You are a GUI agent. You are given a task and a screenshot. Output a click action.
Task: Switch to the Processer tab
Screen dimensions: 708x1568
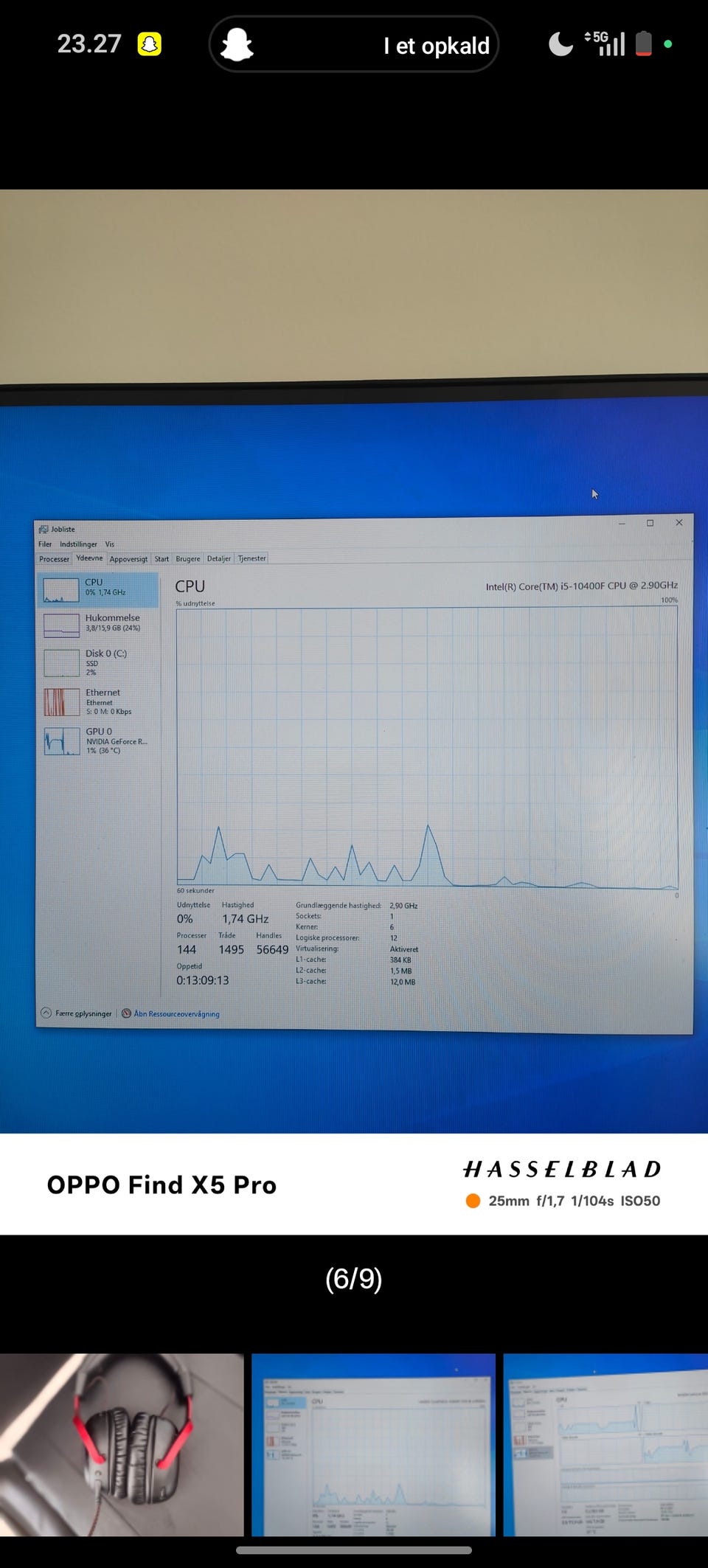pyautogui.click(x=54, y=559)
